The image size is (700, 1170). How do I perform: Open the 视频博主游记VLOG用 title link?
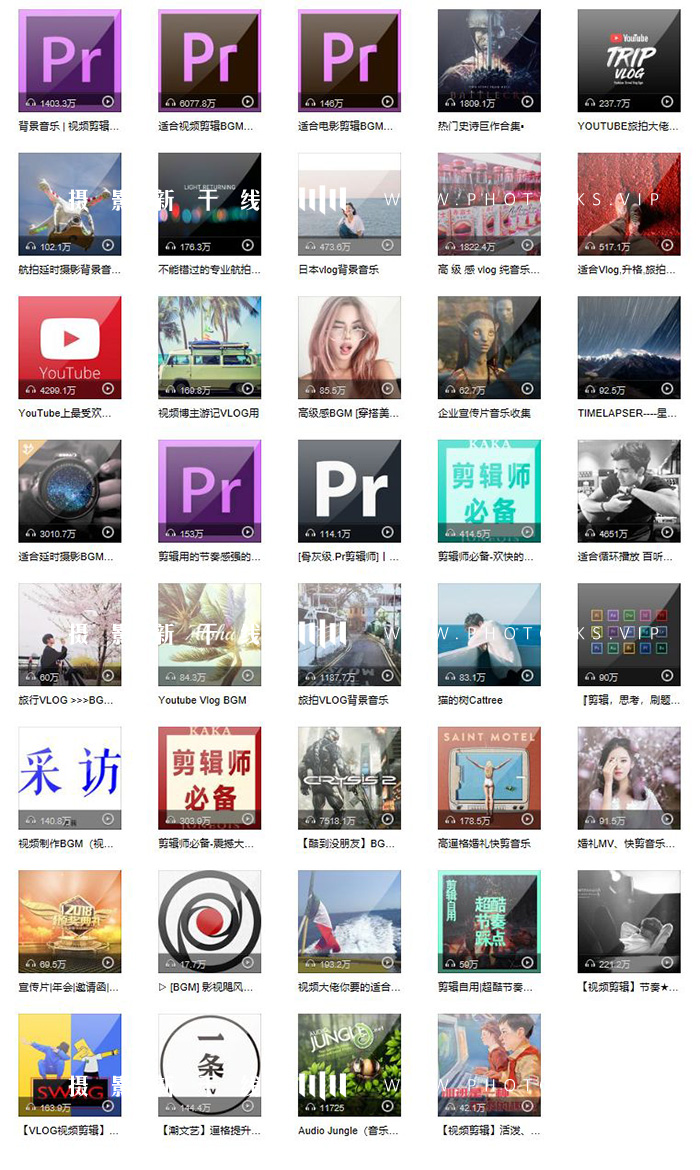tap(208, 413)
